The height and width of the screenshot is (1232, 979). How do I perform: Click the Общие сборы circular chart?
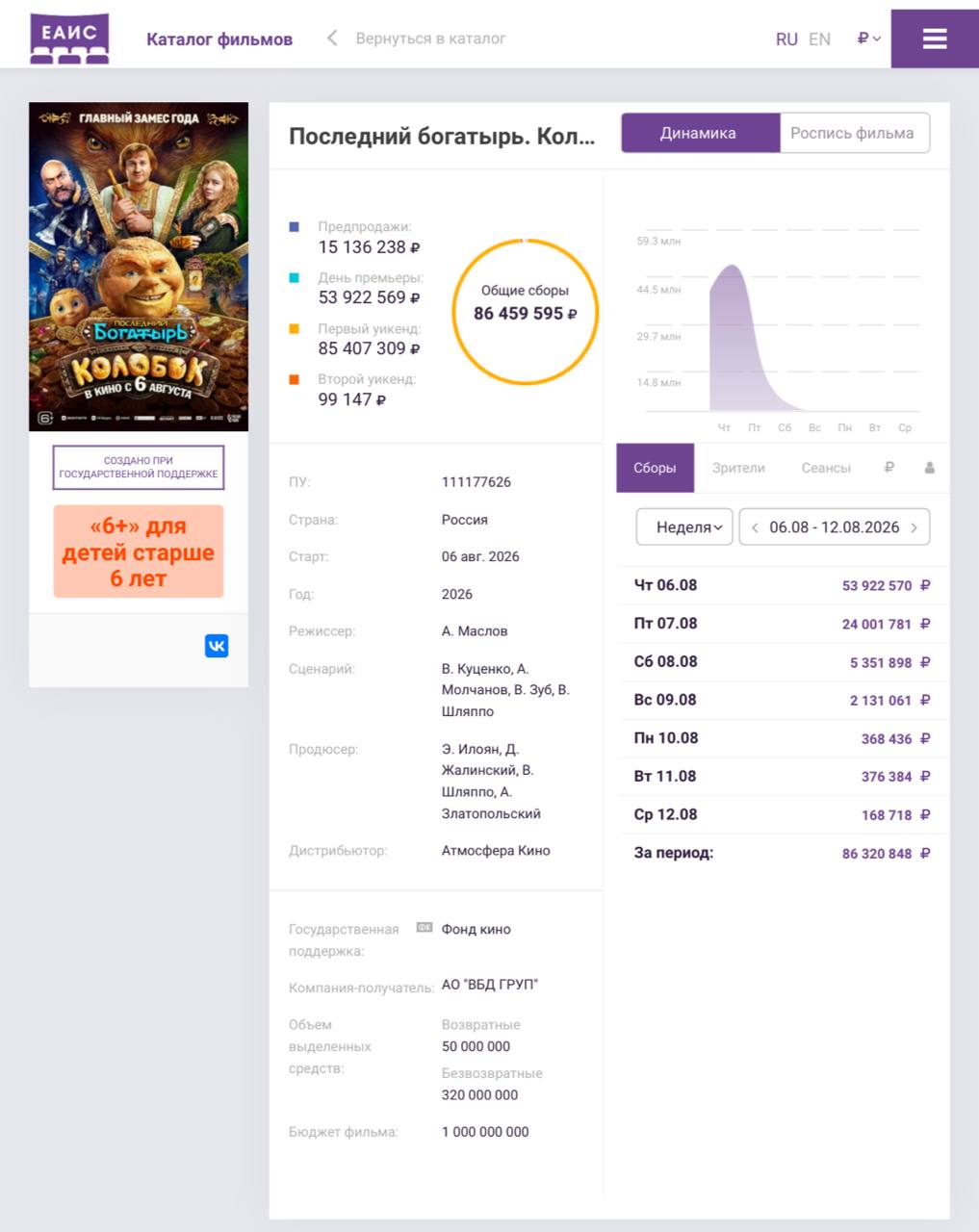coord(525,312)
